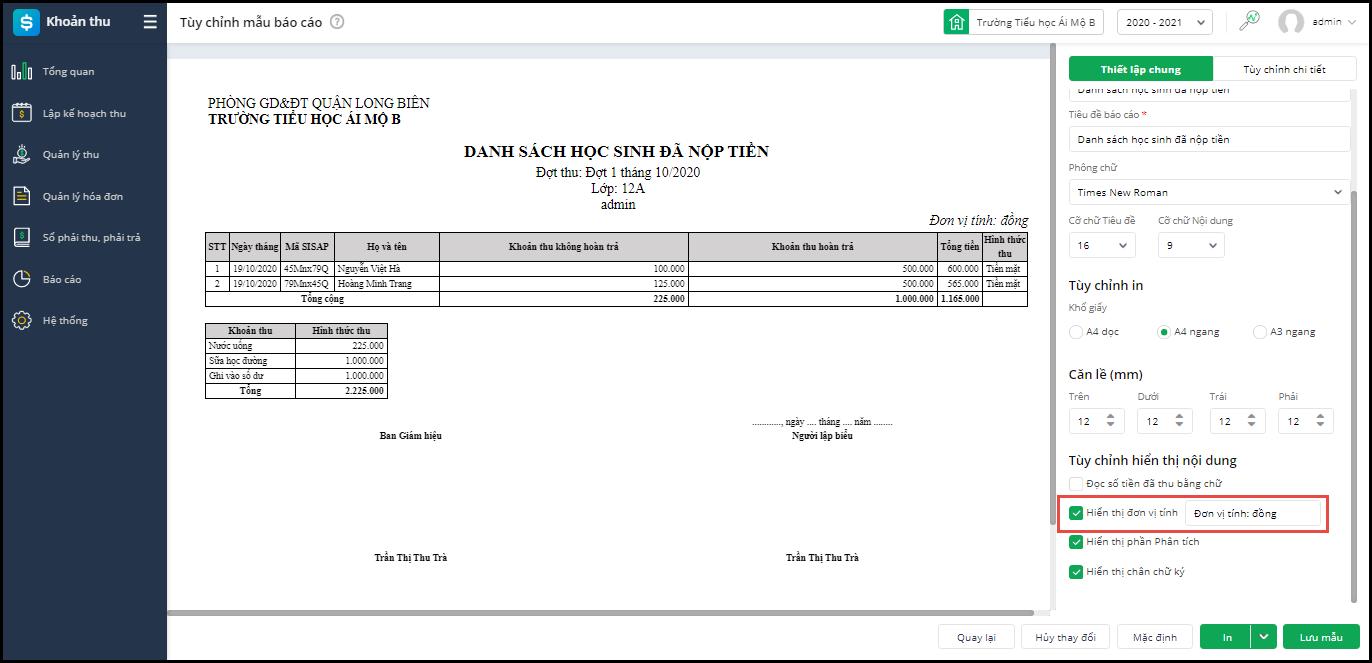Click the Lập kế hoạch thu calendar icon

(22, 113)
